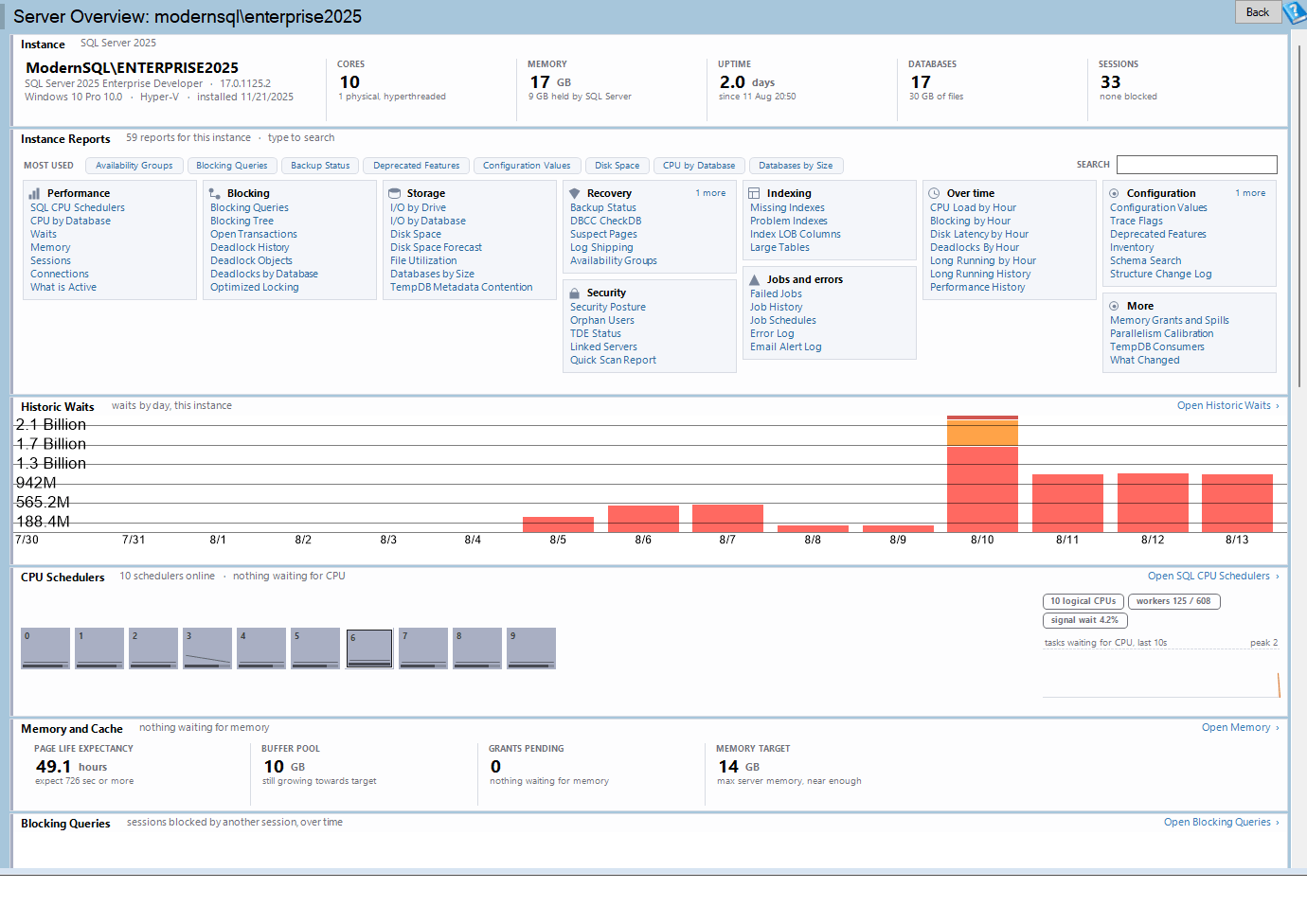1307x924 pixels.
Task: Open SQL CPU Schedulers report in Performance
Action: (78, 207)
